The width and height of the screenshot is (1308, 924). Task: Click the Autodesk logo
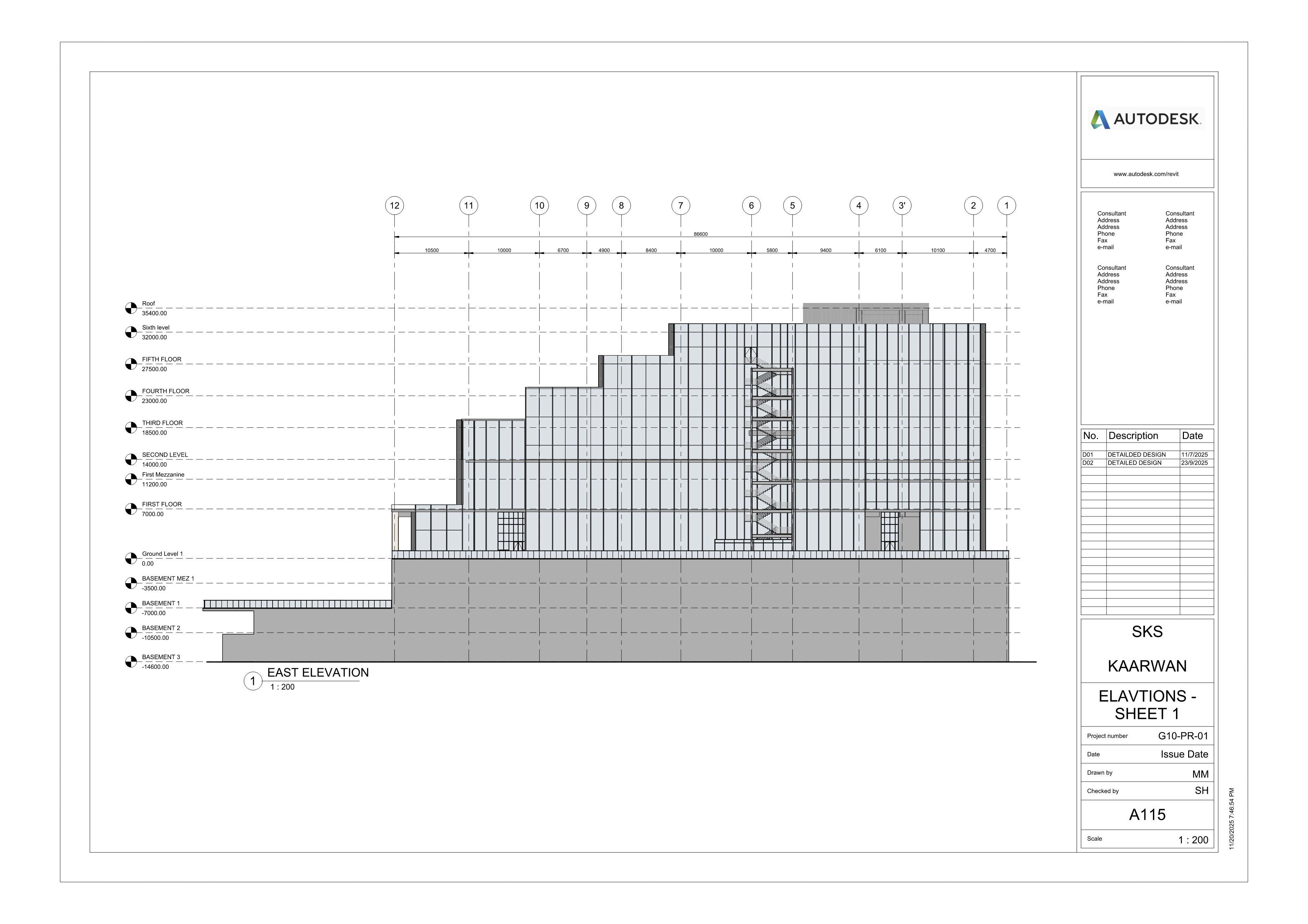click(1146, 119)
